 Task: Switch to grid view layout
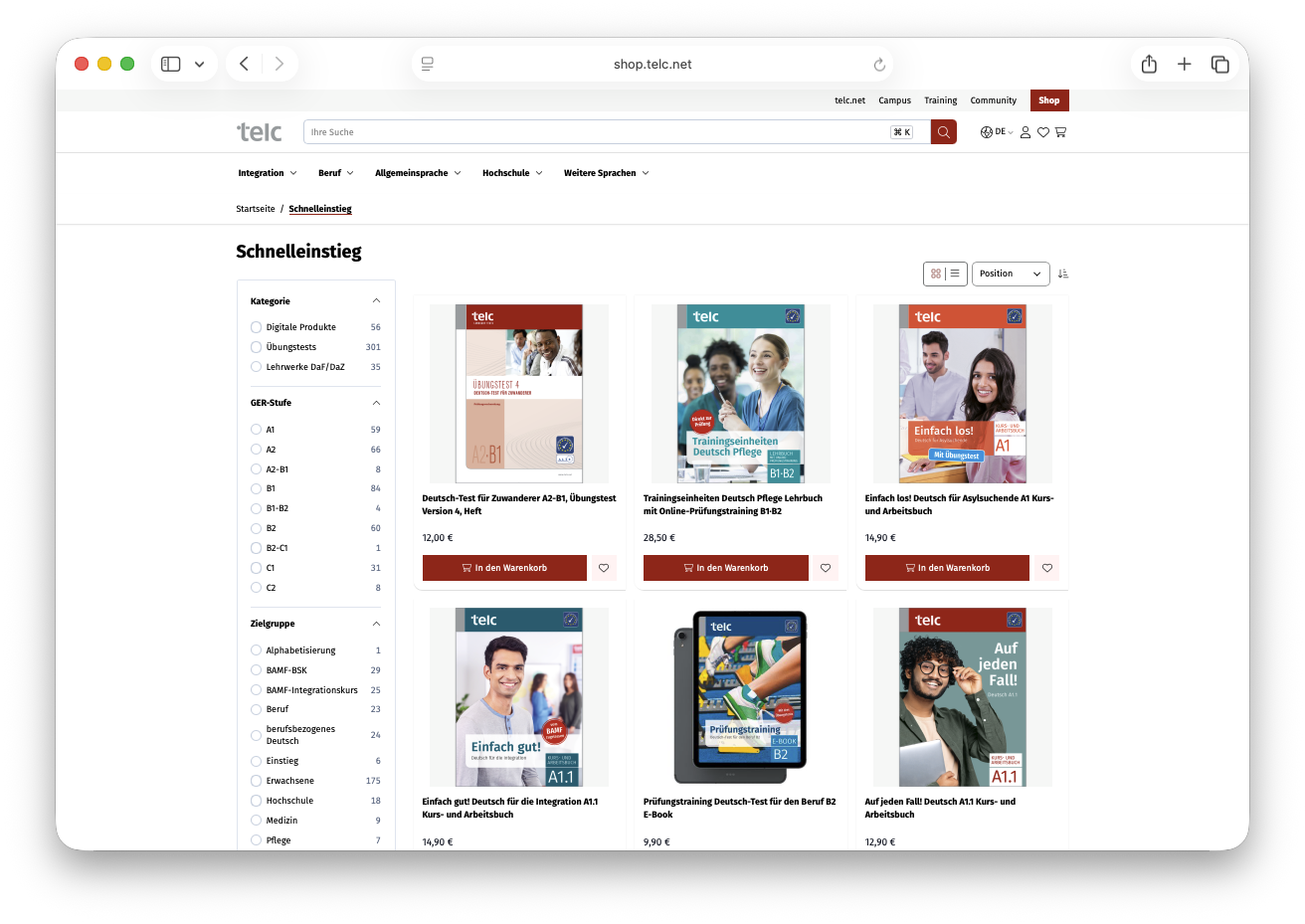[x=936, y=274]
